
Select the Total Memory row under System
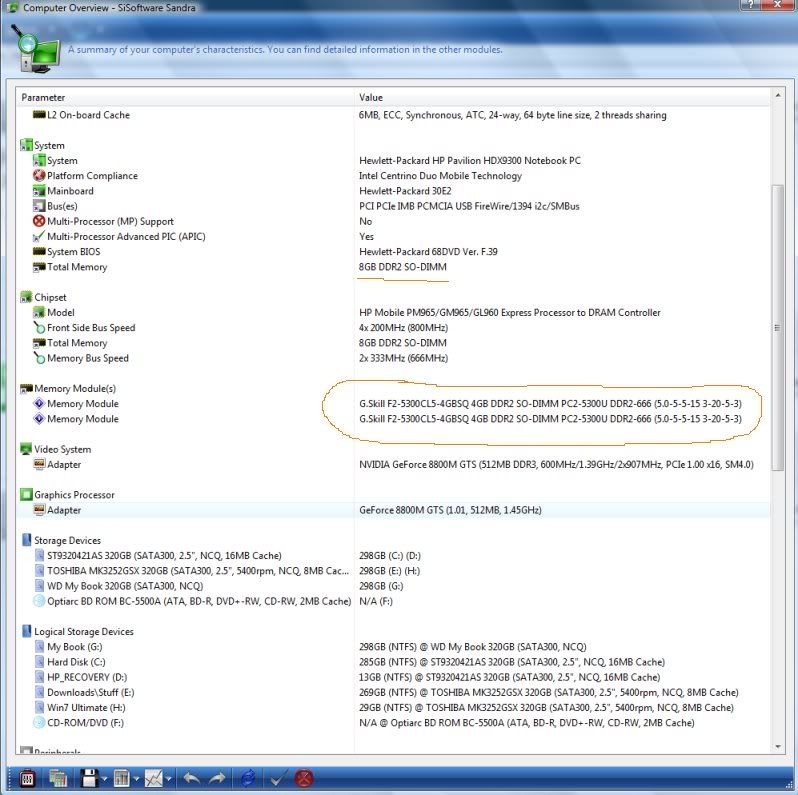pyautogui.click(x=393, y=267)
